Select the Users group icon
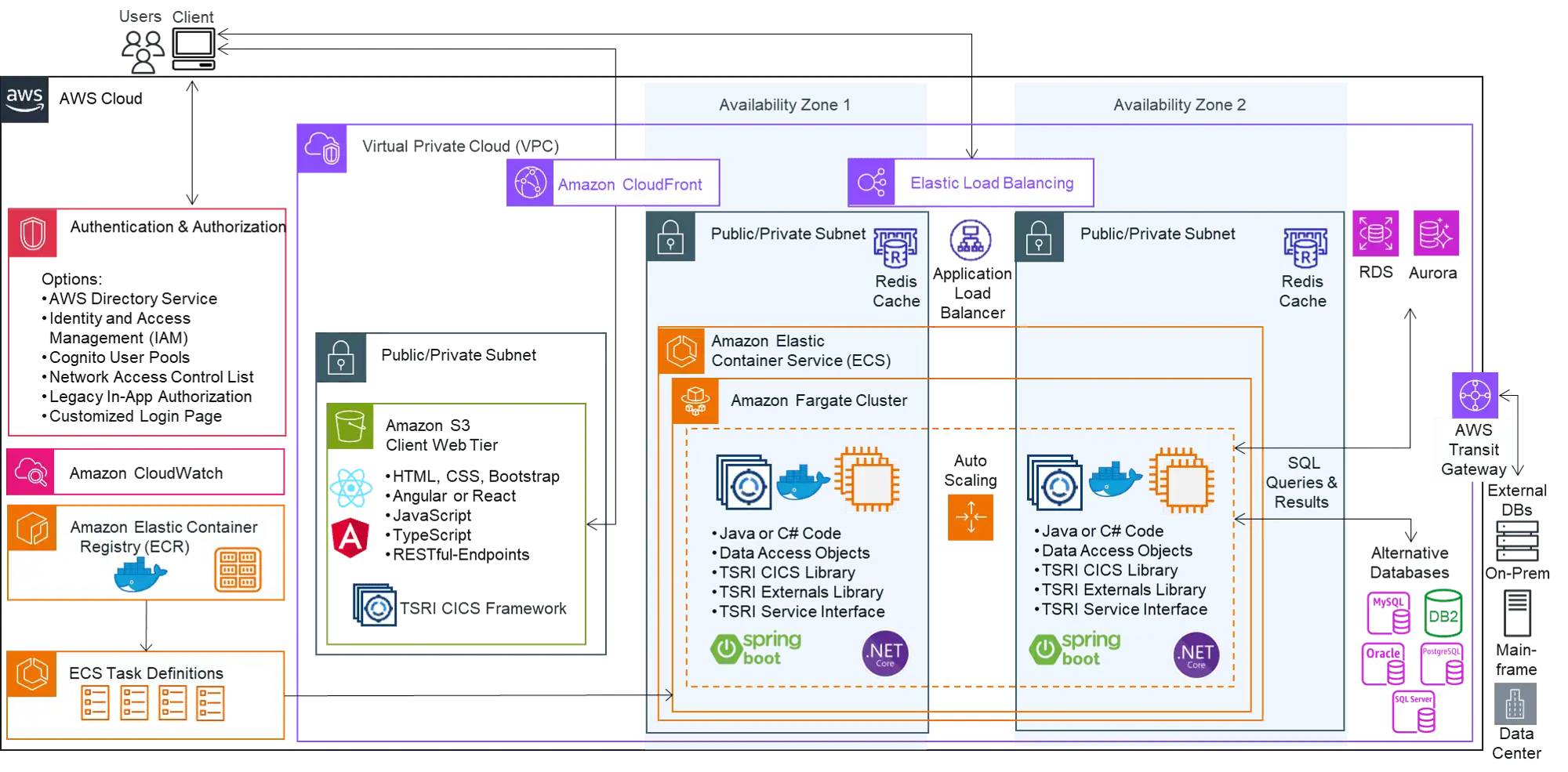1568x772 pixels. coord(143,52)
